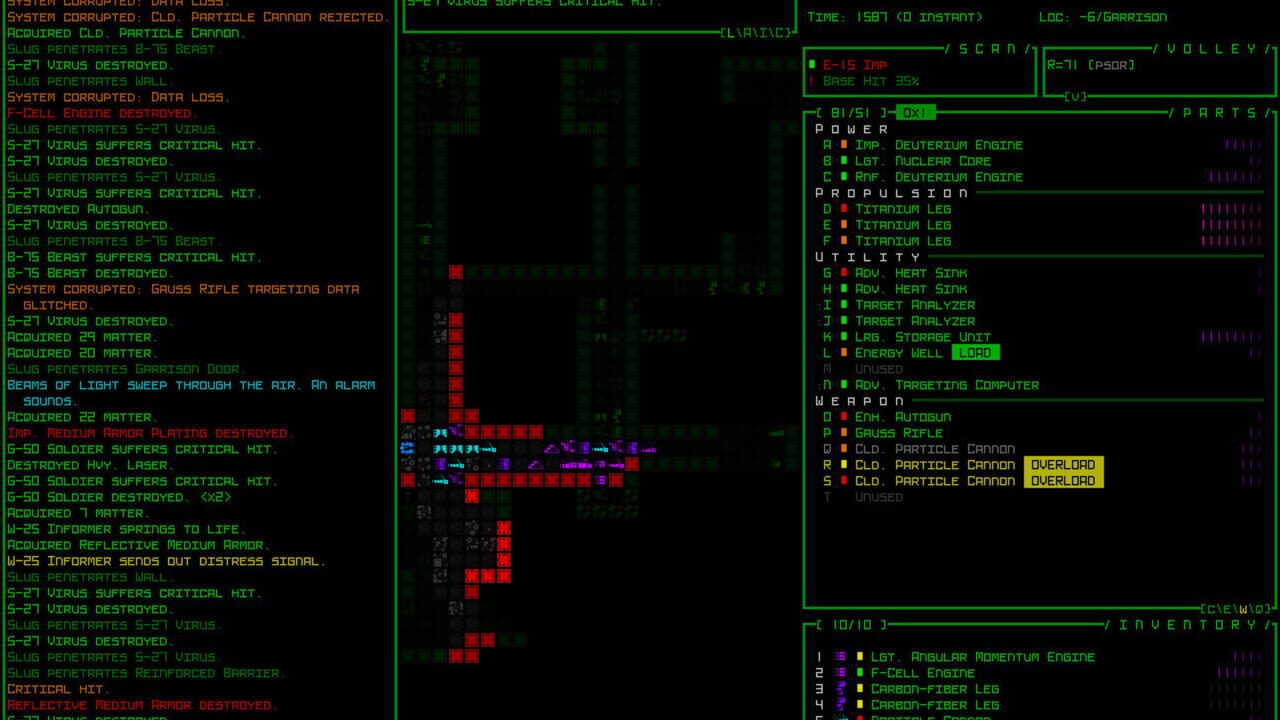Toggle the slot I Target Analyzer

914,305
